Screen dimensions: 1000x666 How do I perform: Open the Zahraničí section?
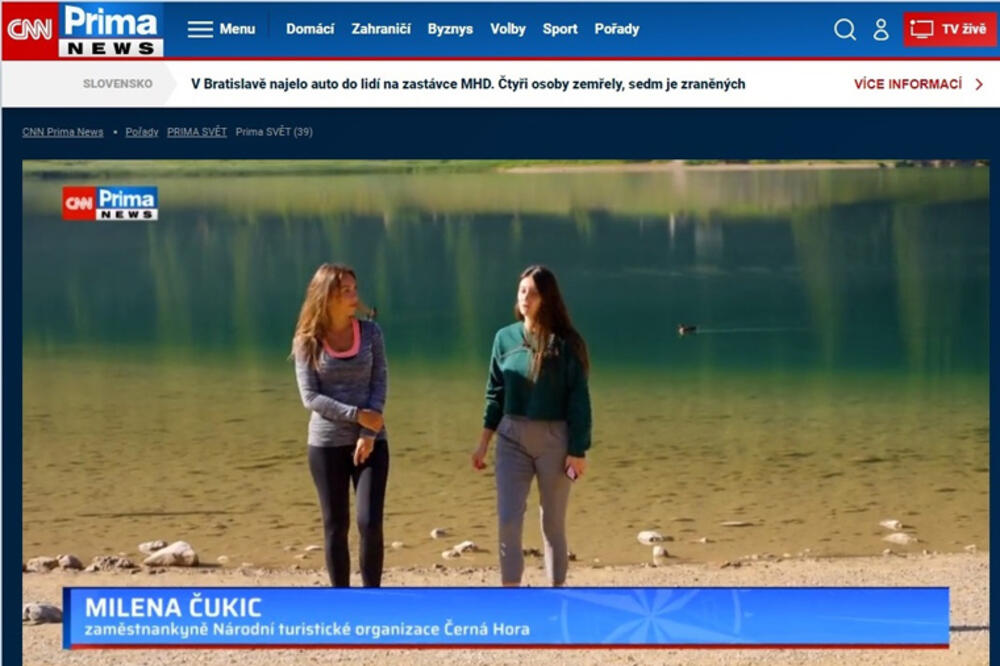coord(380,28)
